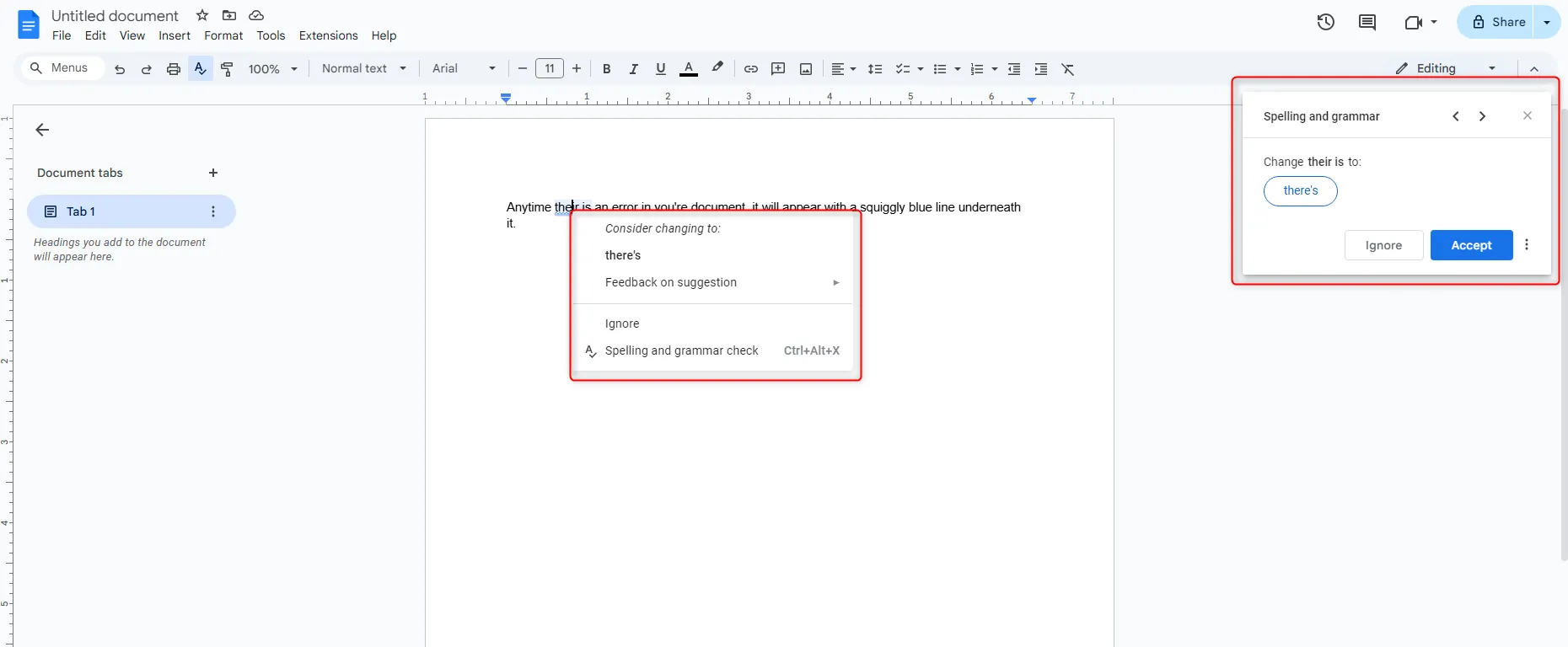Open the text alignment dropdown
Viewport: 1568px width, 647px height.
(x=844, y=69)
